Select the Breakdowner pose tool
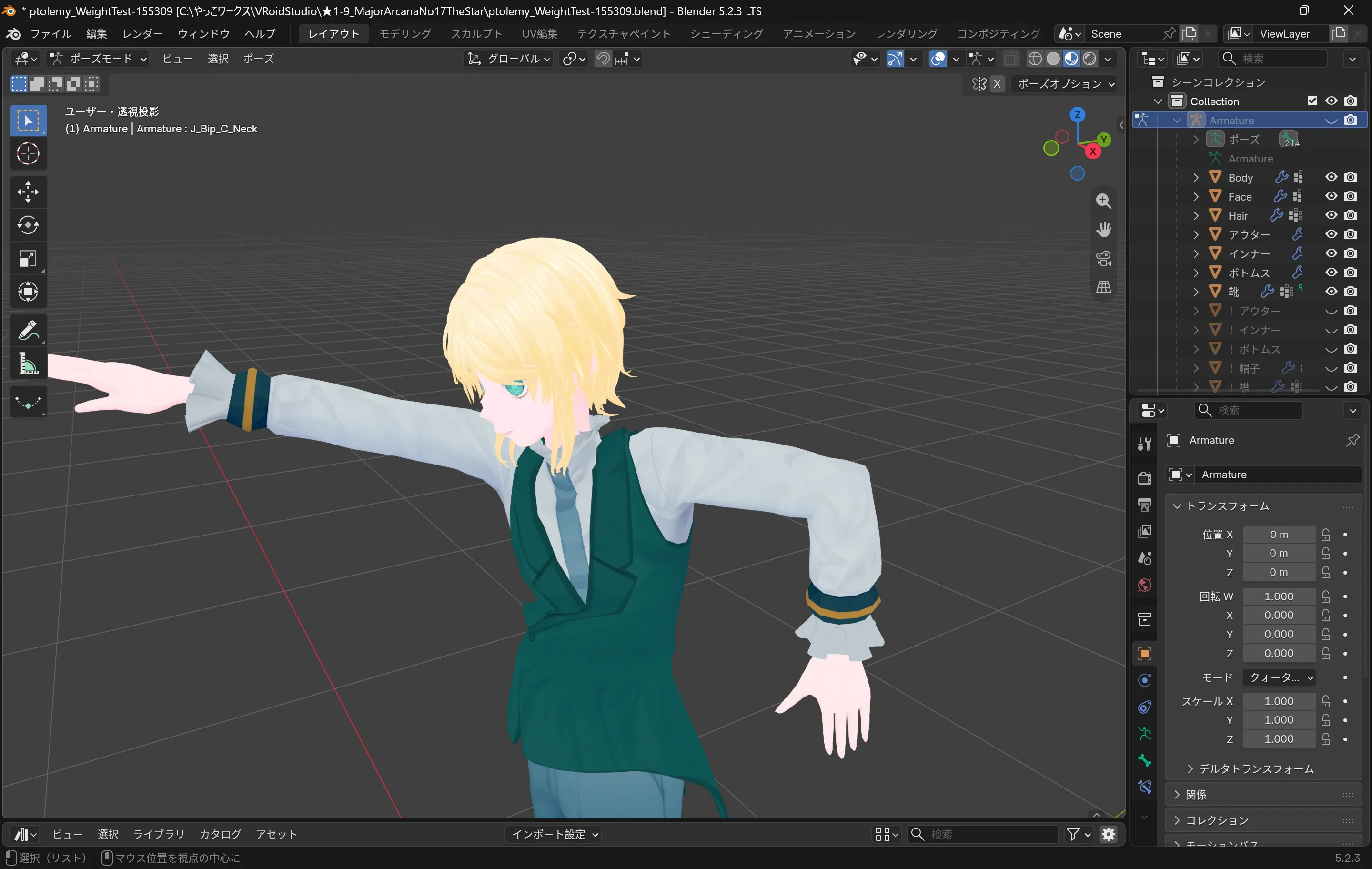Image resolution: width=1372 pixels, height=869 pixels. (28, 402)
